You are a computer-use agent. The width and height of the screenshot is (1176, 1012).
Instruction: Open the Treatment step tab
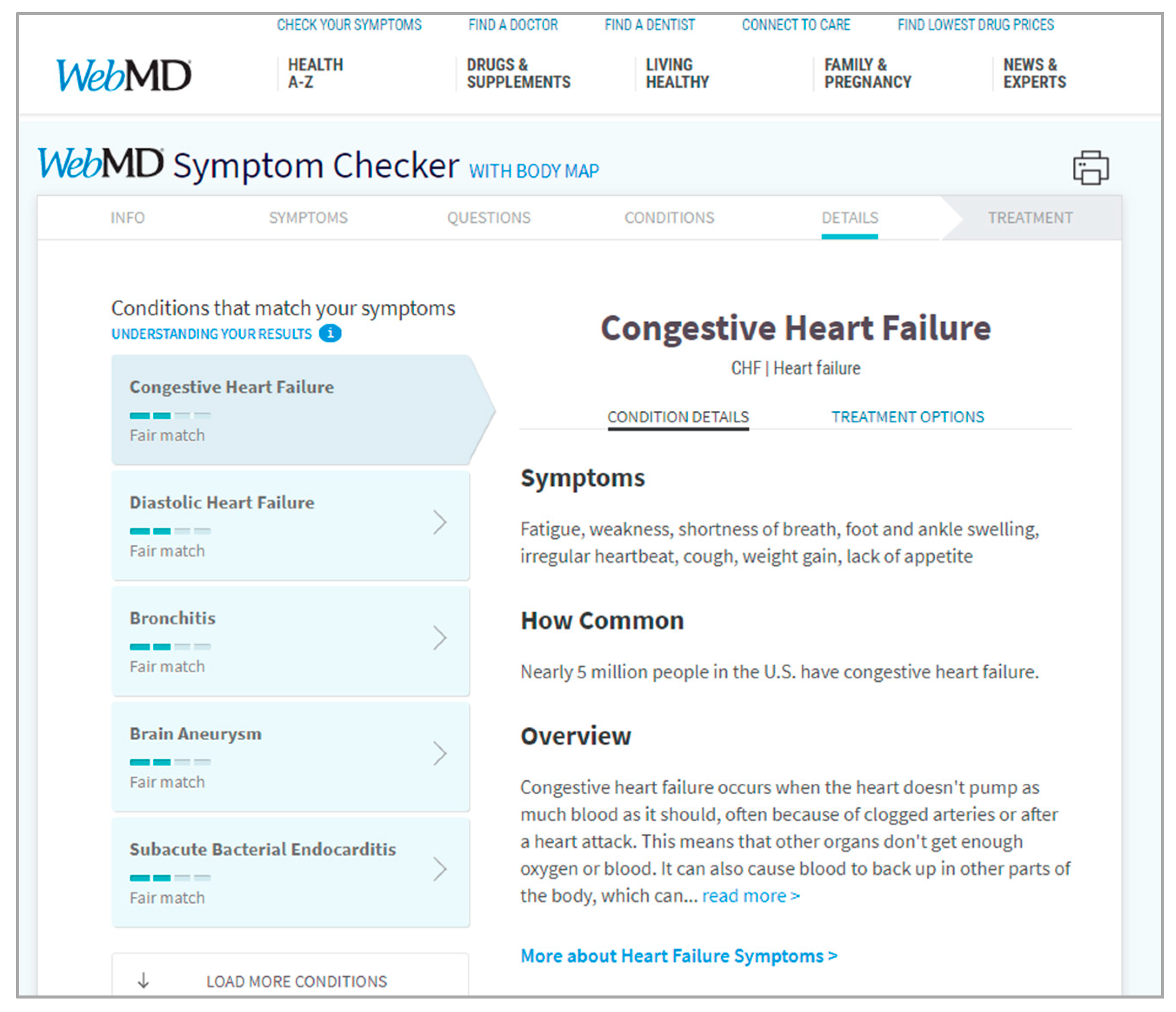(1029, 217)
